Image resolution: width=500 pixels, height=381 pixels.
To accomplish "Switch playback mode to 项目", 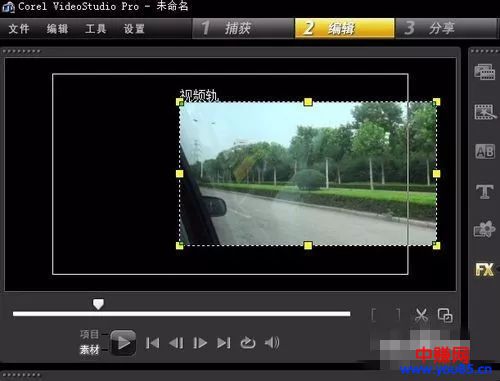I will [89, 334].
